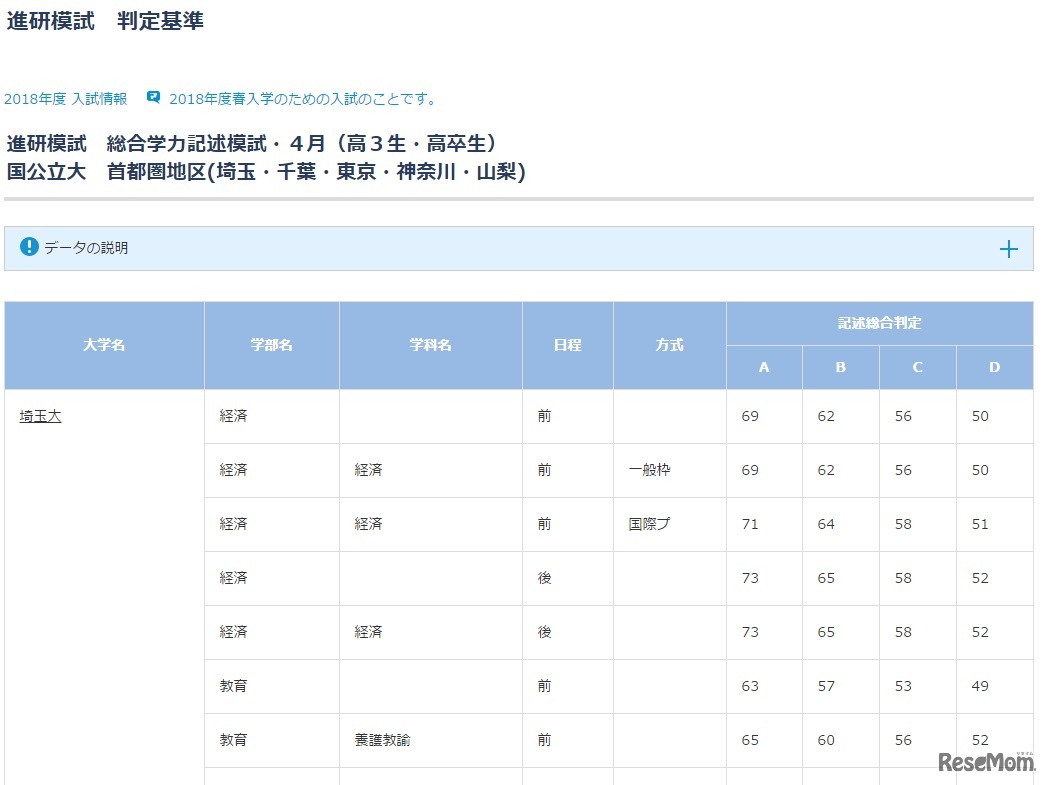The height and width of the screenshot is (785, 1049).
Task: Click the B grade column header
Action: pyautogui.click(x=840, y=367)
